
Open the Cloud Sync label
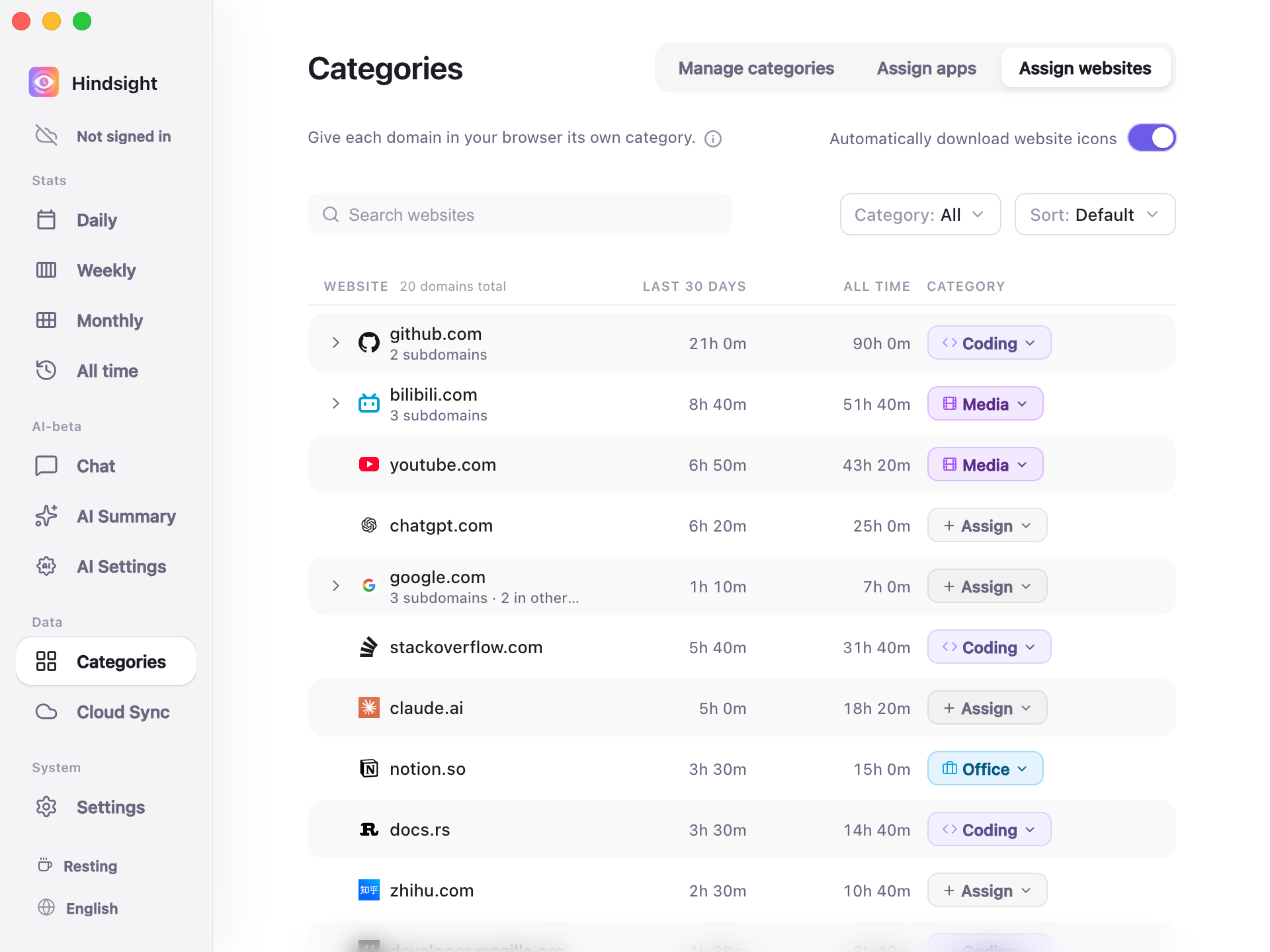pyautogui.click(x=123, y=712)
